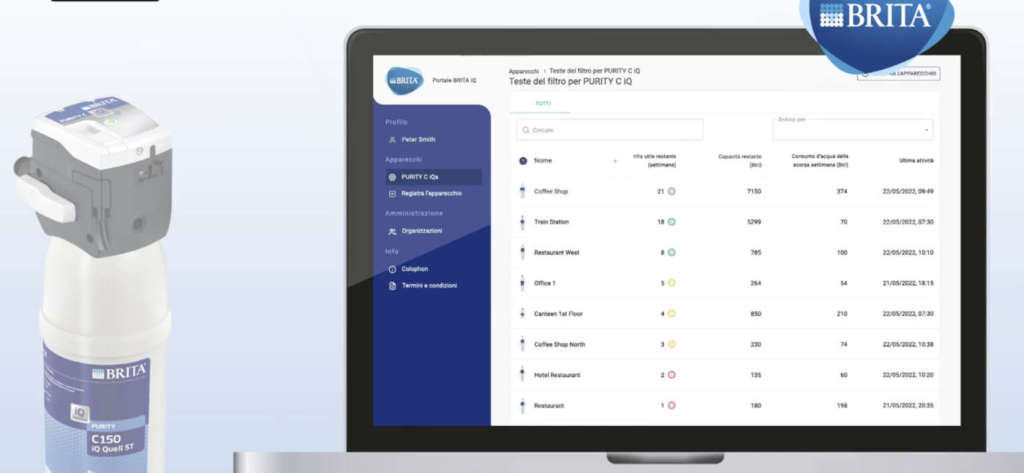
Task: Click the green status indicator next to 18 weeks
Action: pos(672,222)
